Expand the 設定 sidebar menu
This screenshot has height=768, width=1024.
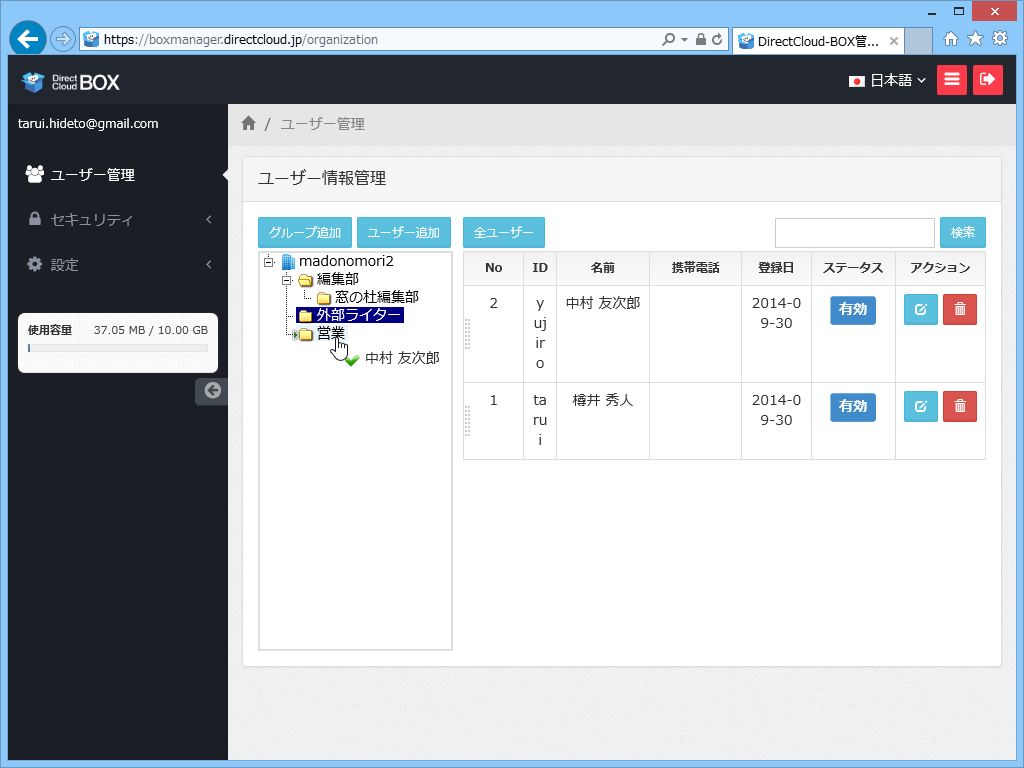(118, 264)
